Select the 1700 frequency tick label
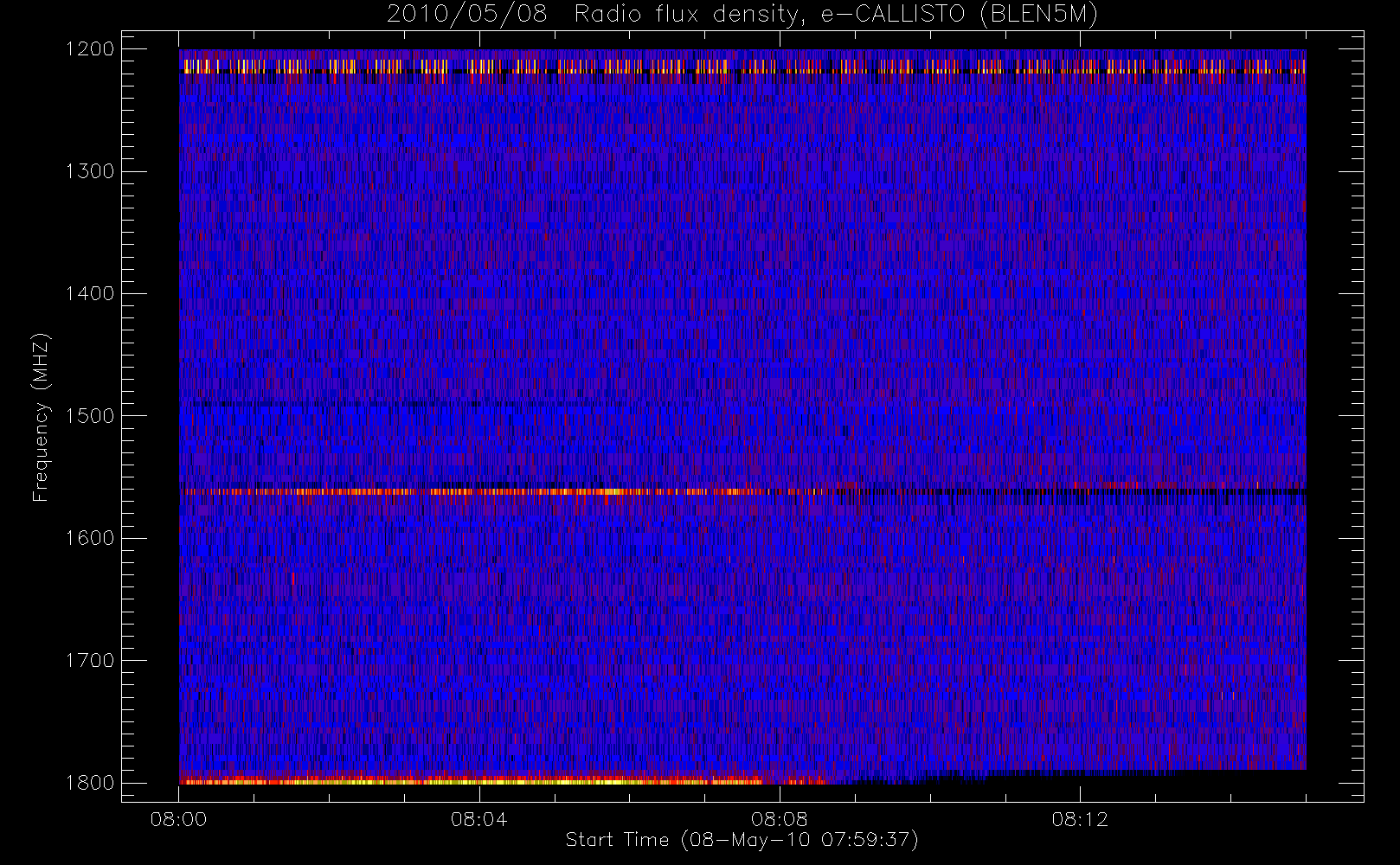 90,661
